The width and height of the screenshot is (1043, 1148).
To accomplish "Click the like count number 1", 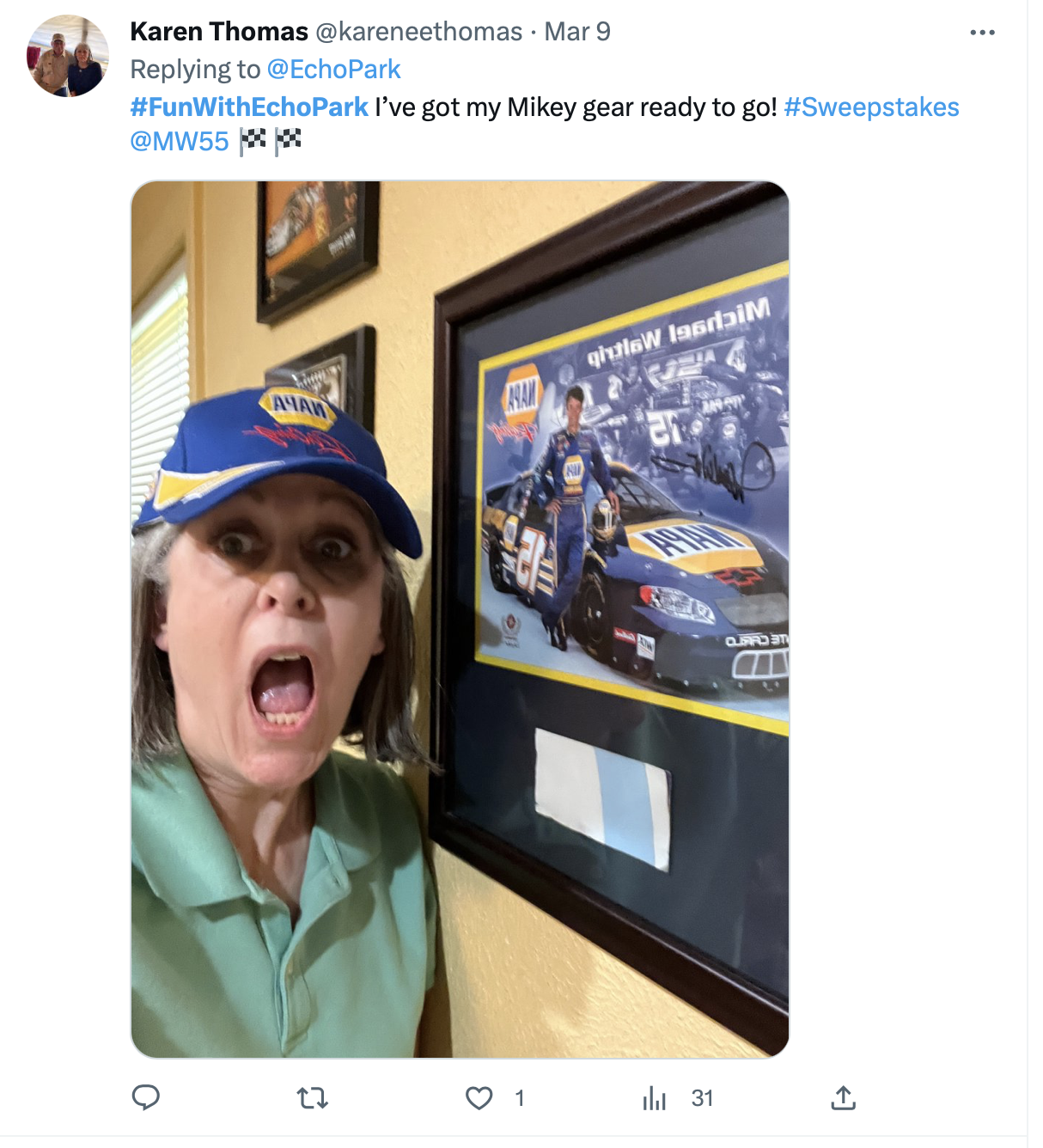I will click(x=519, y=1098).
